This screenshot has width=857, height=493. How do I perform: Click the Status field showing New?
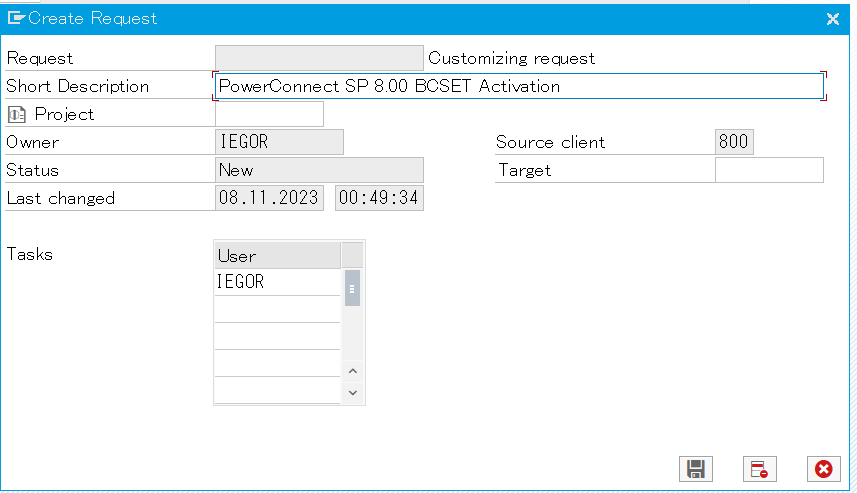319,170
